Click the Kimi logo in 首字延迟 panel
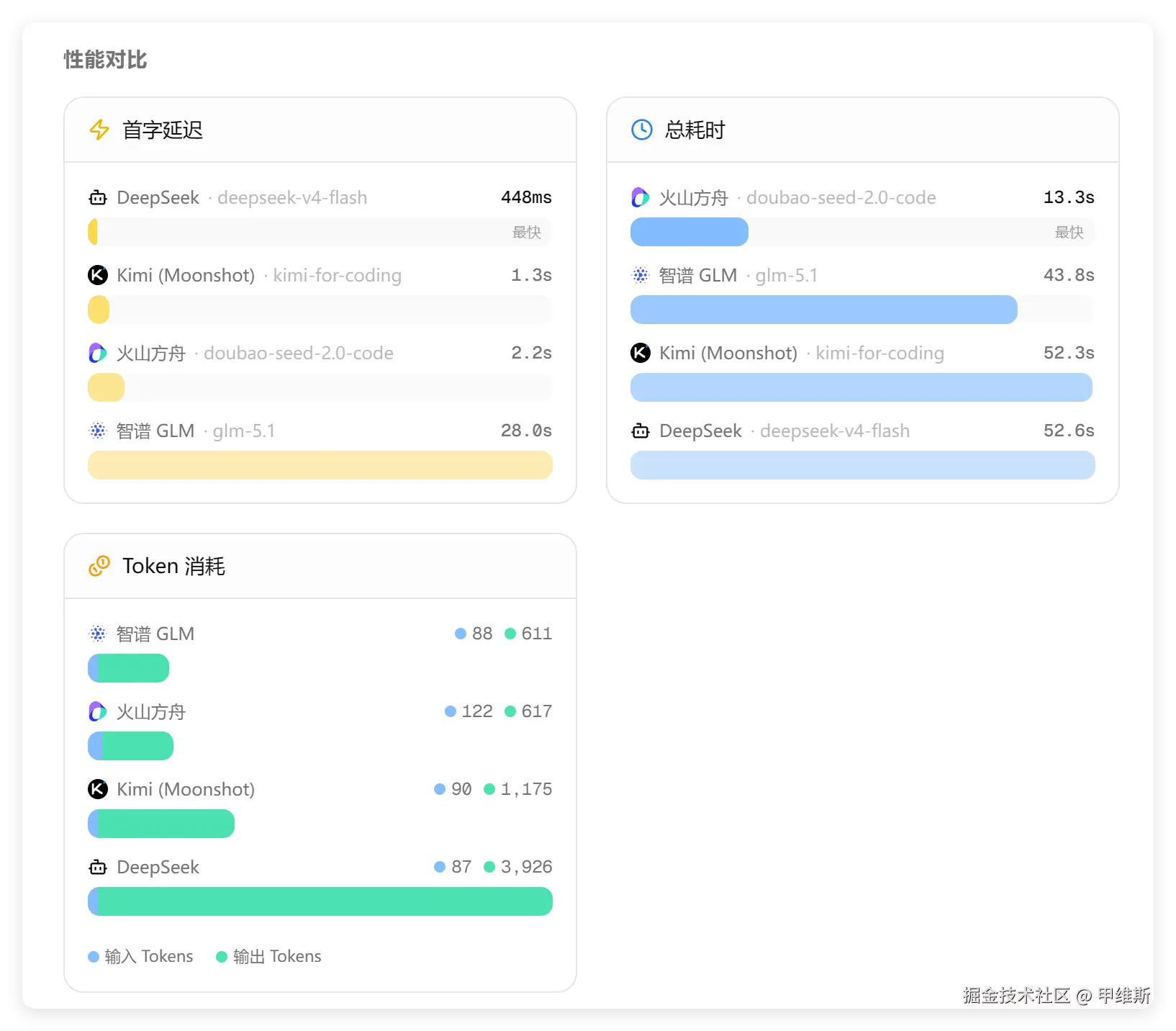This screenshot has height=1031, width=1176. [x=98, y=275]
